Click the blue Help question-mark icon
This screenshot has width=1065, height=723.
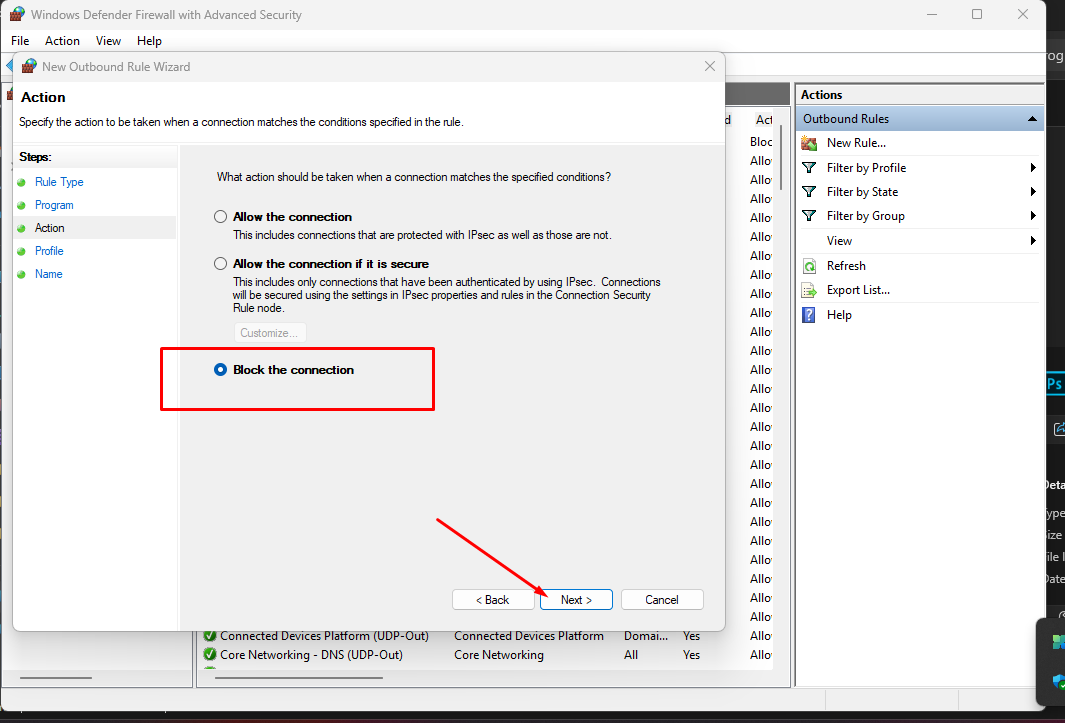[x=809, y=315]
